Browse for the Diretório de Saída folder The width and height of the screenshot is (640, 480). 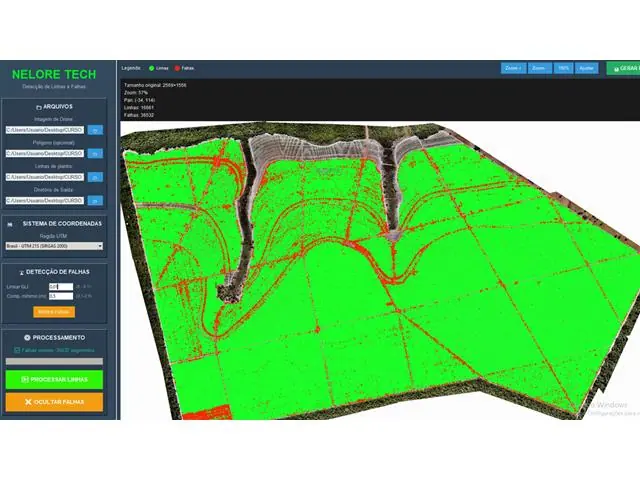[96, 201]
